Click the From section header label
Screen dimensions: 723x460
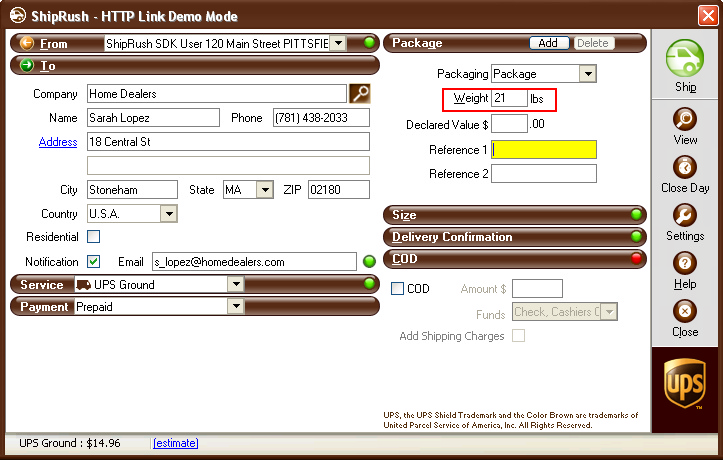[x=53, y=44]
